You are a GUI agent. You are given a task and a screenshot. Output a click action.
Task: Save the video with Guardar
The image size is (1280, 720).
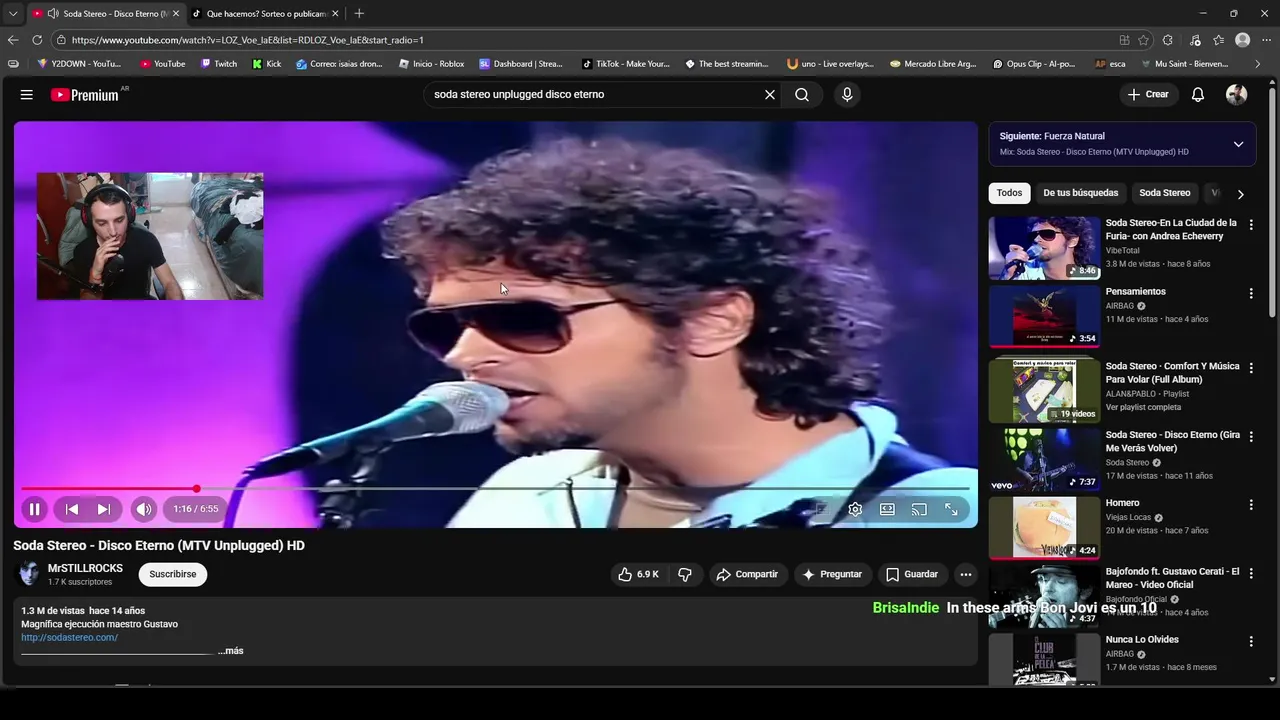[912, 574]
